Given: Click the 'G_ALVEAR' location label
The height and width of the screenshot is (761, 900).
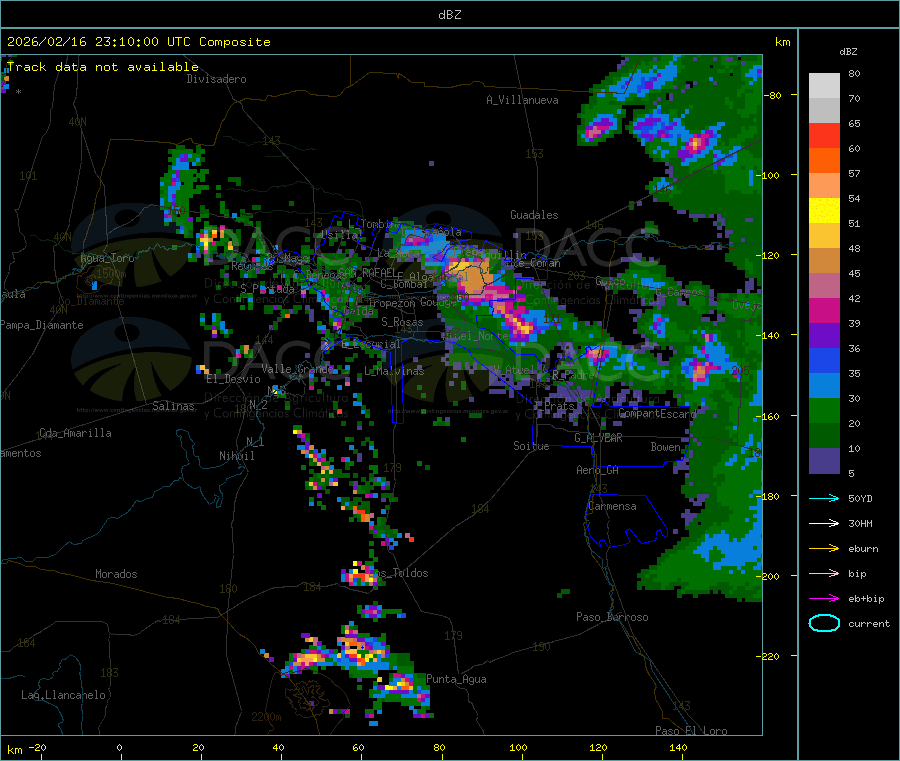Looking at the screenshot, I should 598,438.
